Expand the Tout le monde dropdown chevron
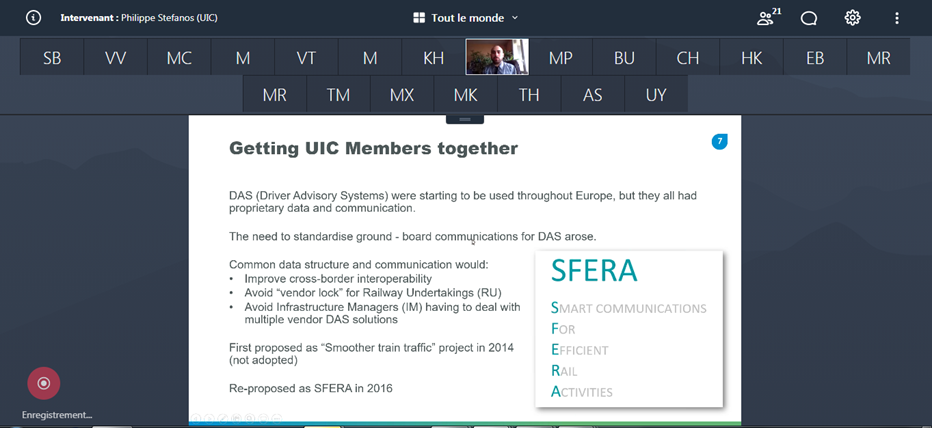Screen dimensions: 932x428 515,18
